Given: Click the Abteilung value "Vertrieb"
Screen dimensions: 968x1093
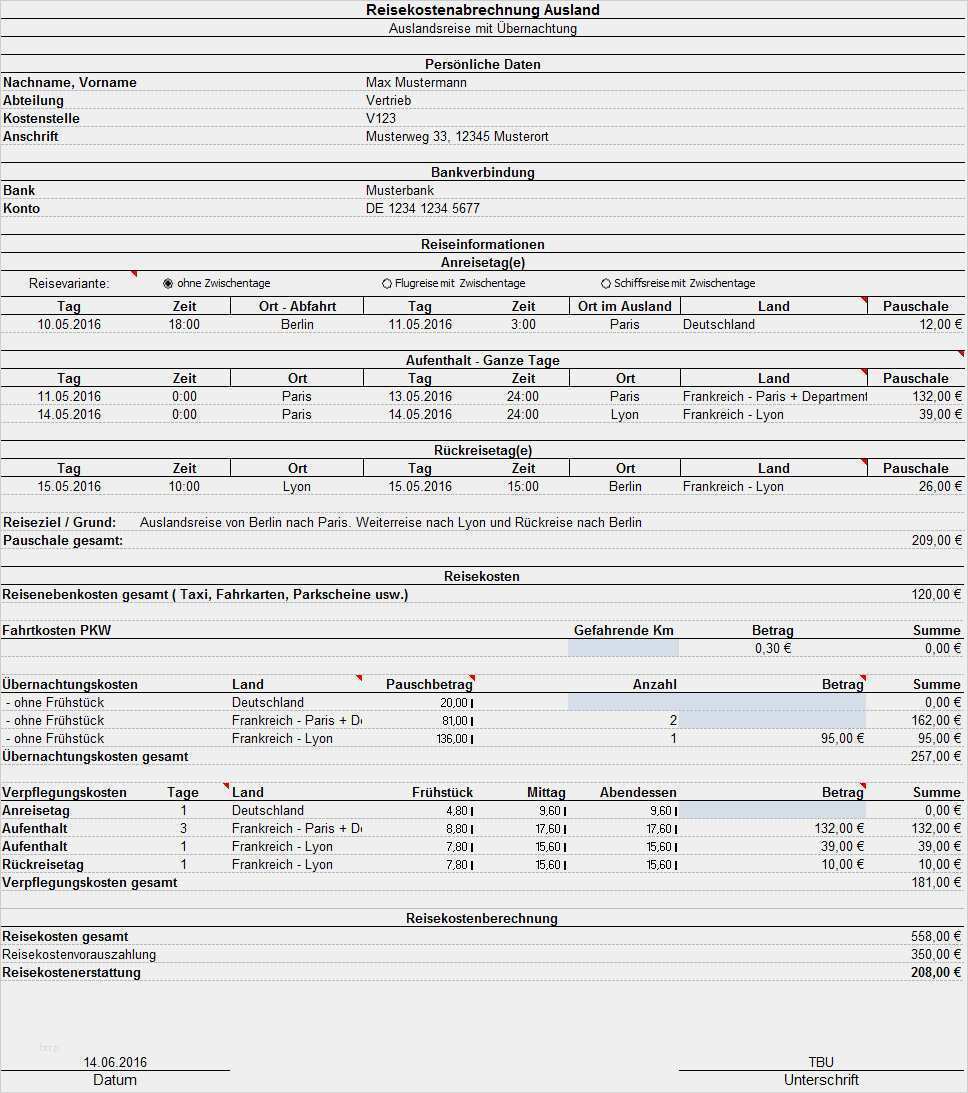Looking at the screenshot, I should tap(388, 100).
